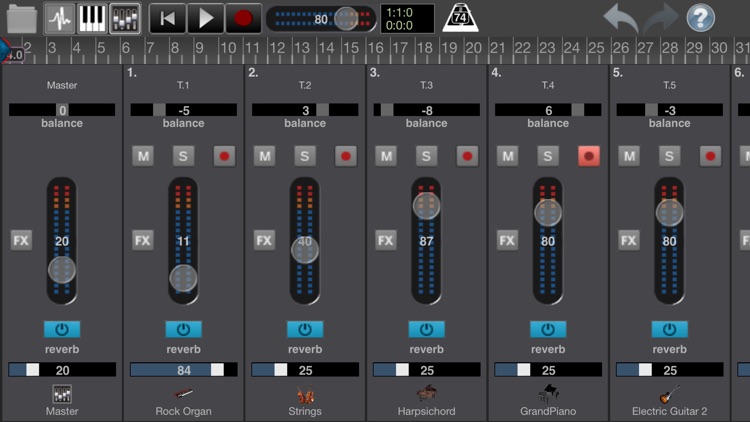The image size is (750, 422).
Task: Mute the Harpsichord track T.3
Action: click(386, 156)
